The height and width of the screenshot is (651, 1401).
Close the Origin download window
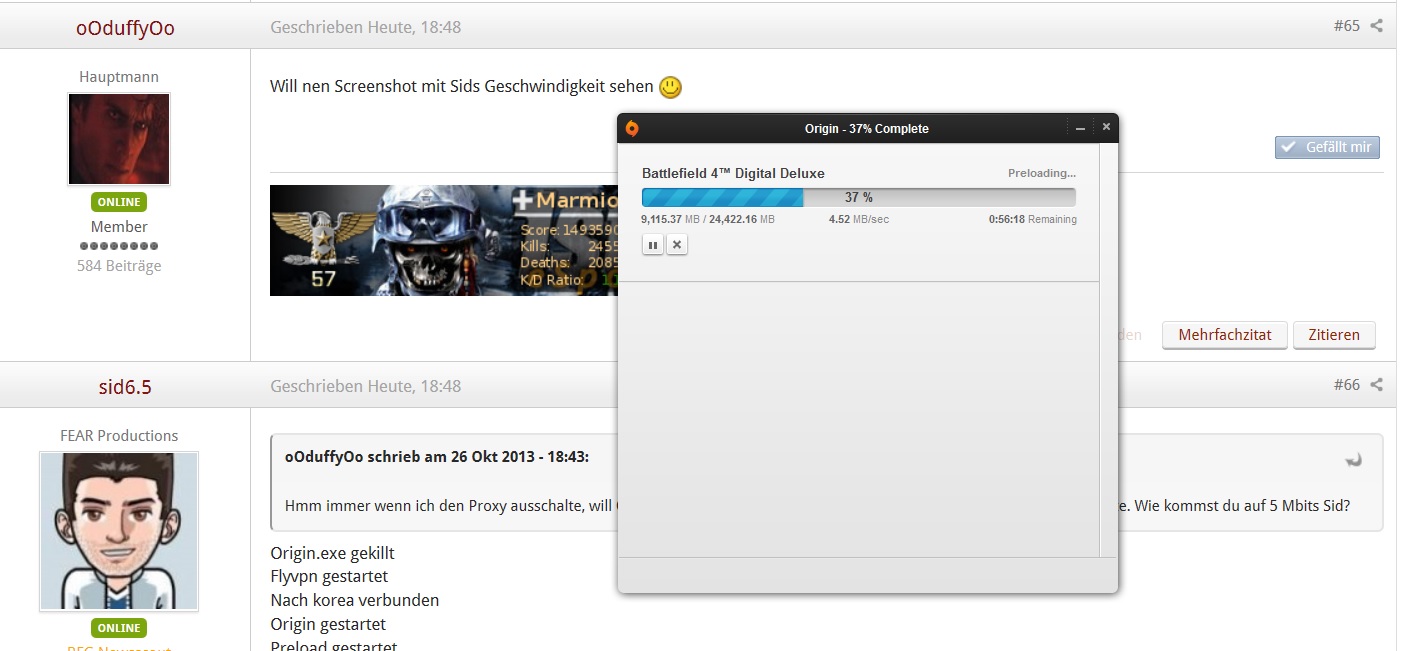1106,127
